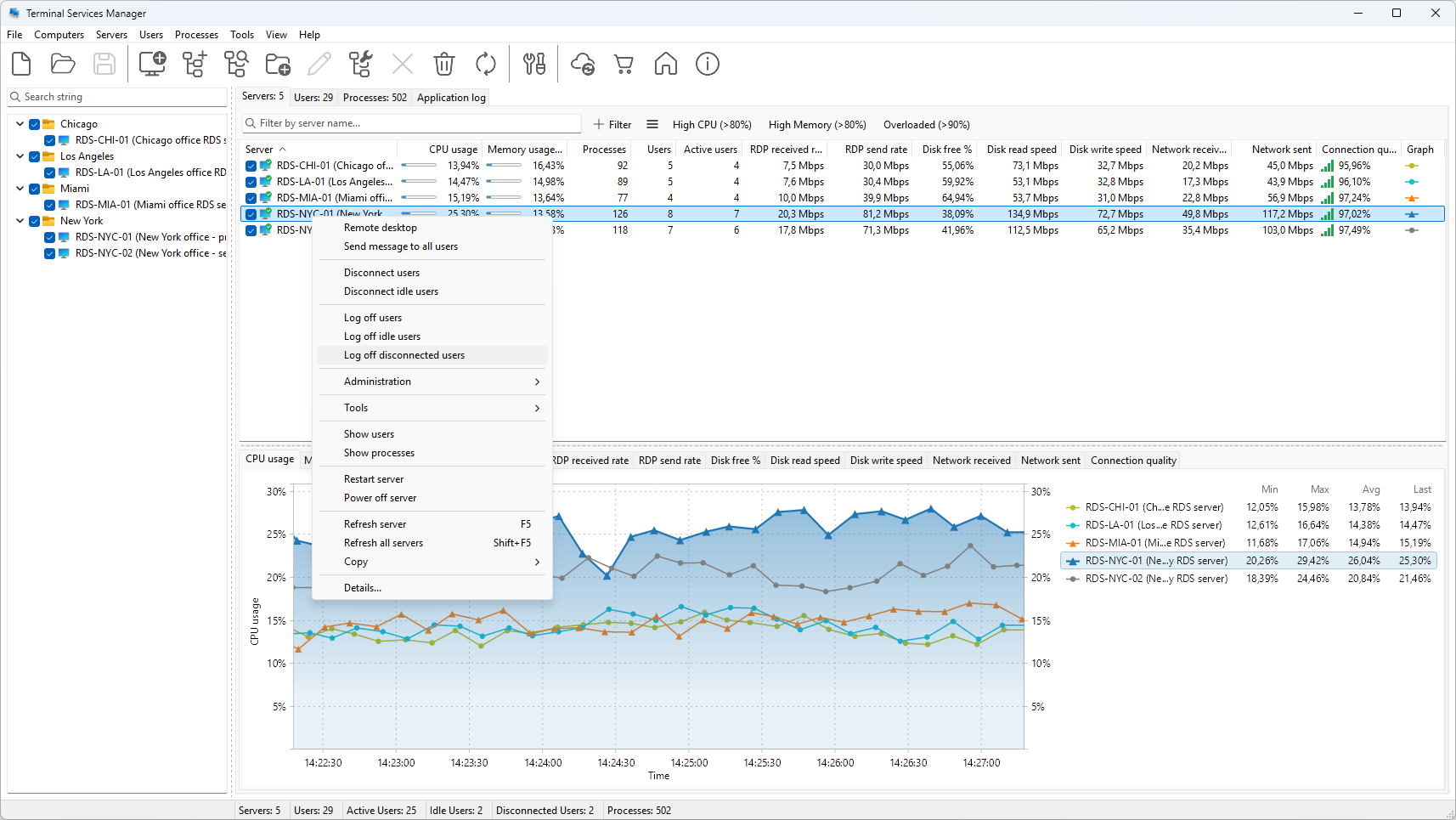The width and height of the screenshot is (1456, 820).
Task: Uncheck the Miami group checkbox
Action: coord(35,189)
